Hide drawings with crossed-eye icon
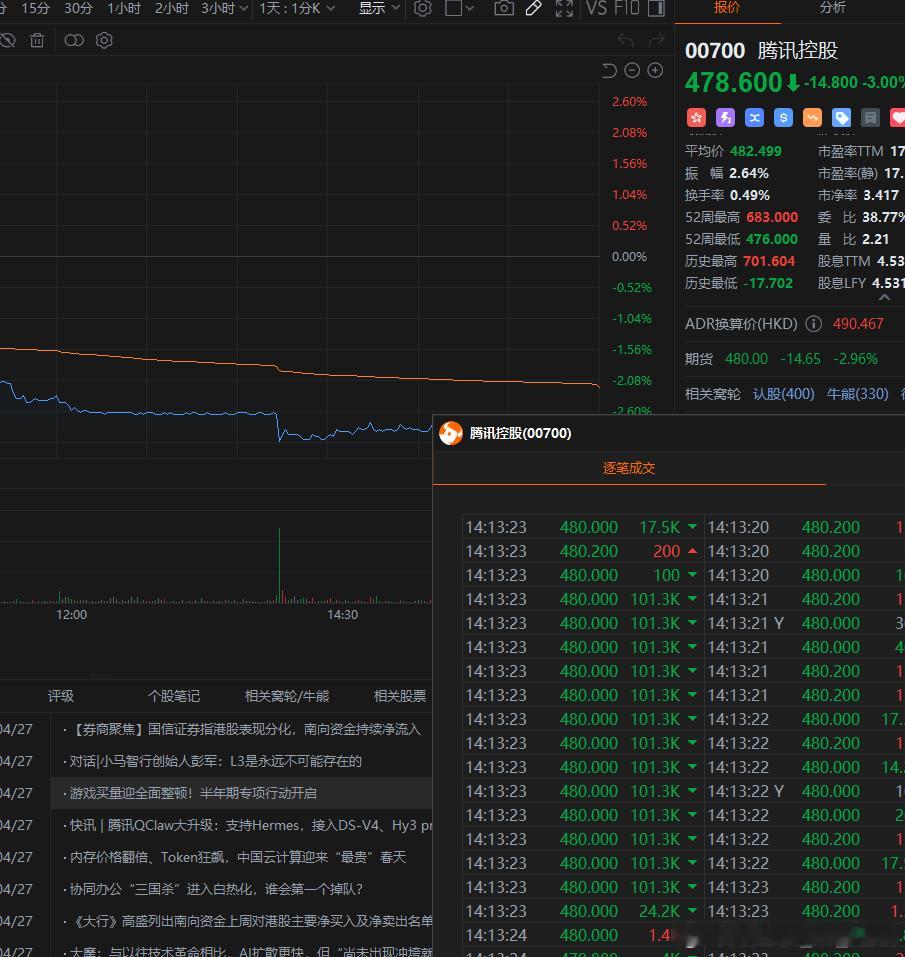The height and width of the screenshot is (957, 905). click(x=7, y=40)
